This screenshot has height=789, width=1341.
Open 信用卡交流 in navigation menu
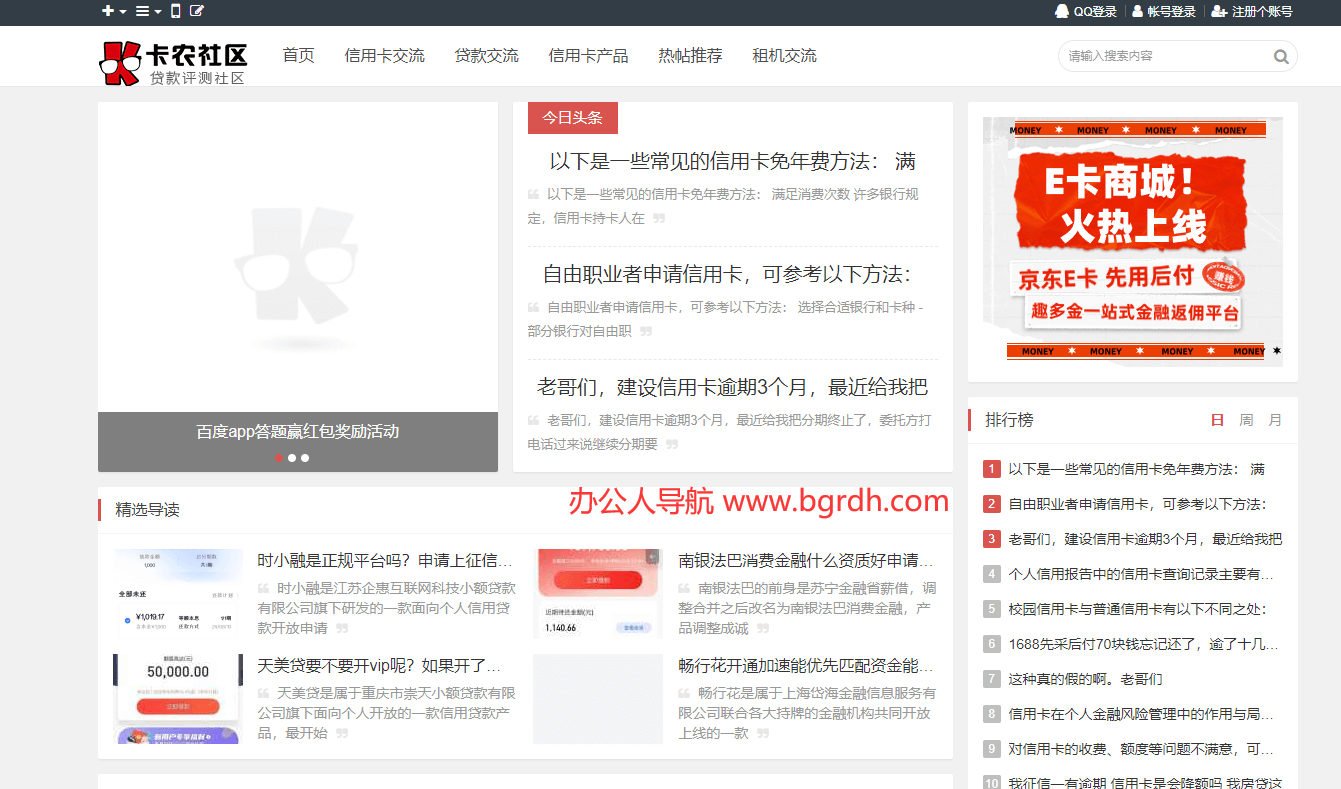click(x=384, y=56)
